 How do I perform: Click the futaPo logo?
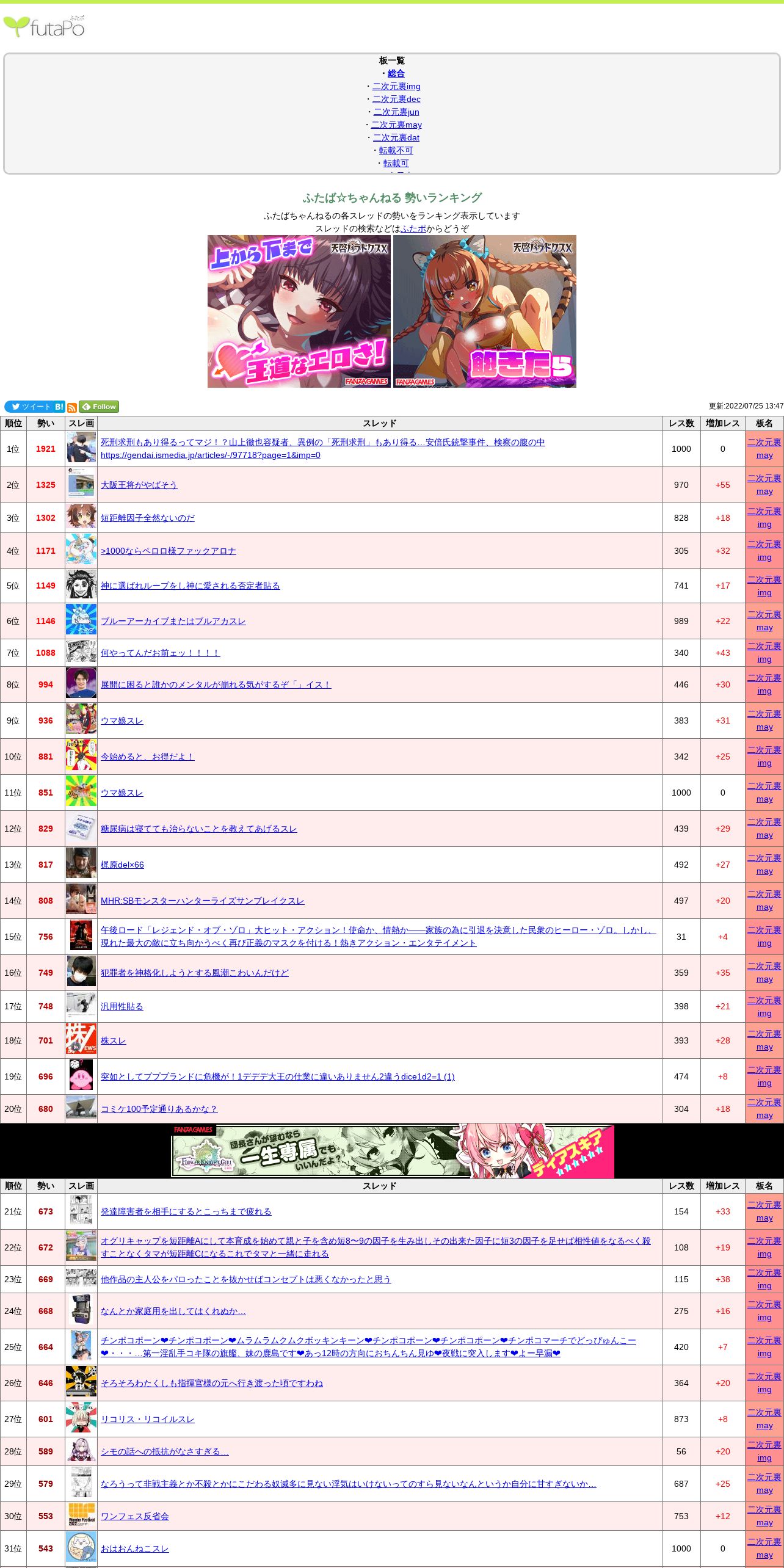pos(44,26)
